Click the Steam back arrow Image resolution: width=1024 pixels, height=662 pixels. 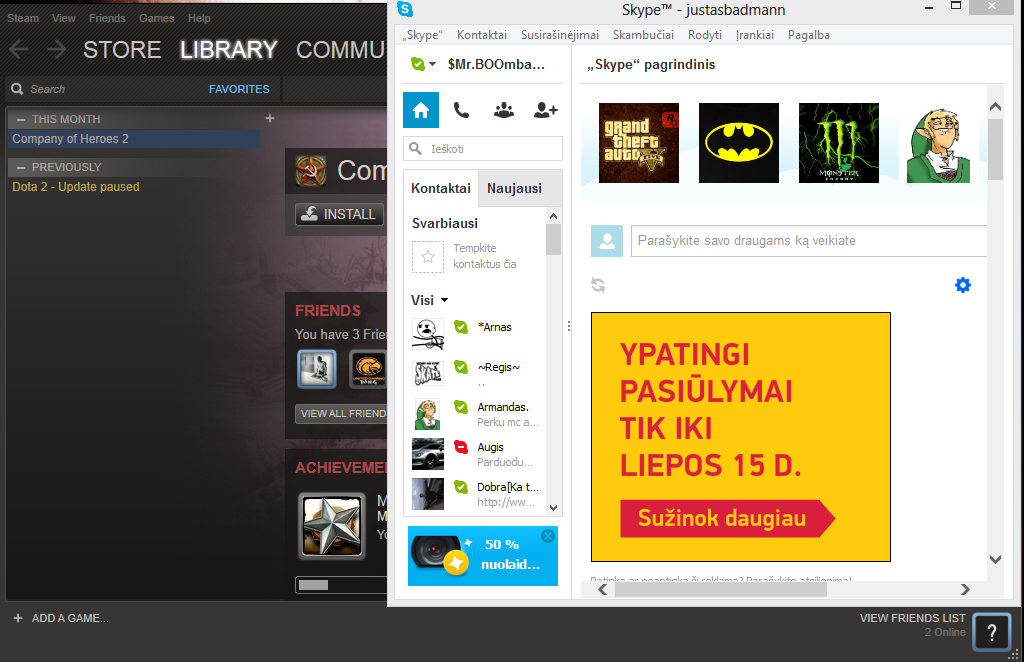pos(19,50)
